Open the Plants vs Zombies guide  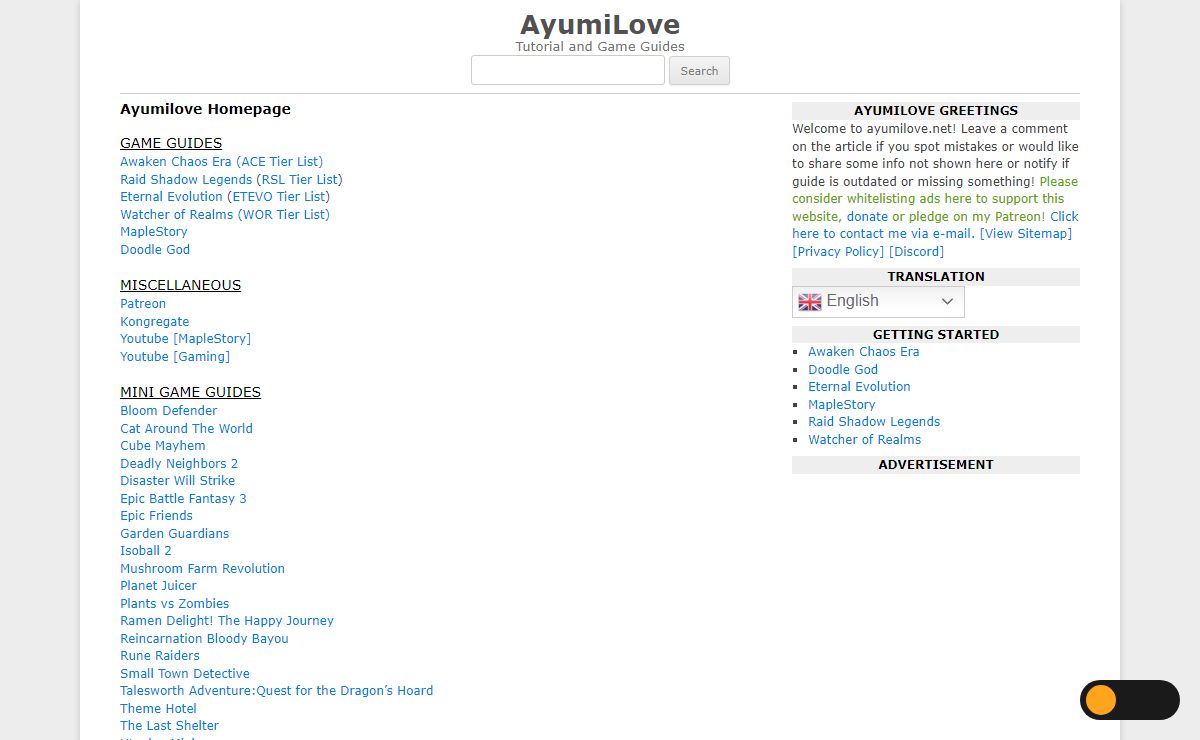pyautogui.click(x=175, y=604)
